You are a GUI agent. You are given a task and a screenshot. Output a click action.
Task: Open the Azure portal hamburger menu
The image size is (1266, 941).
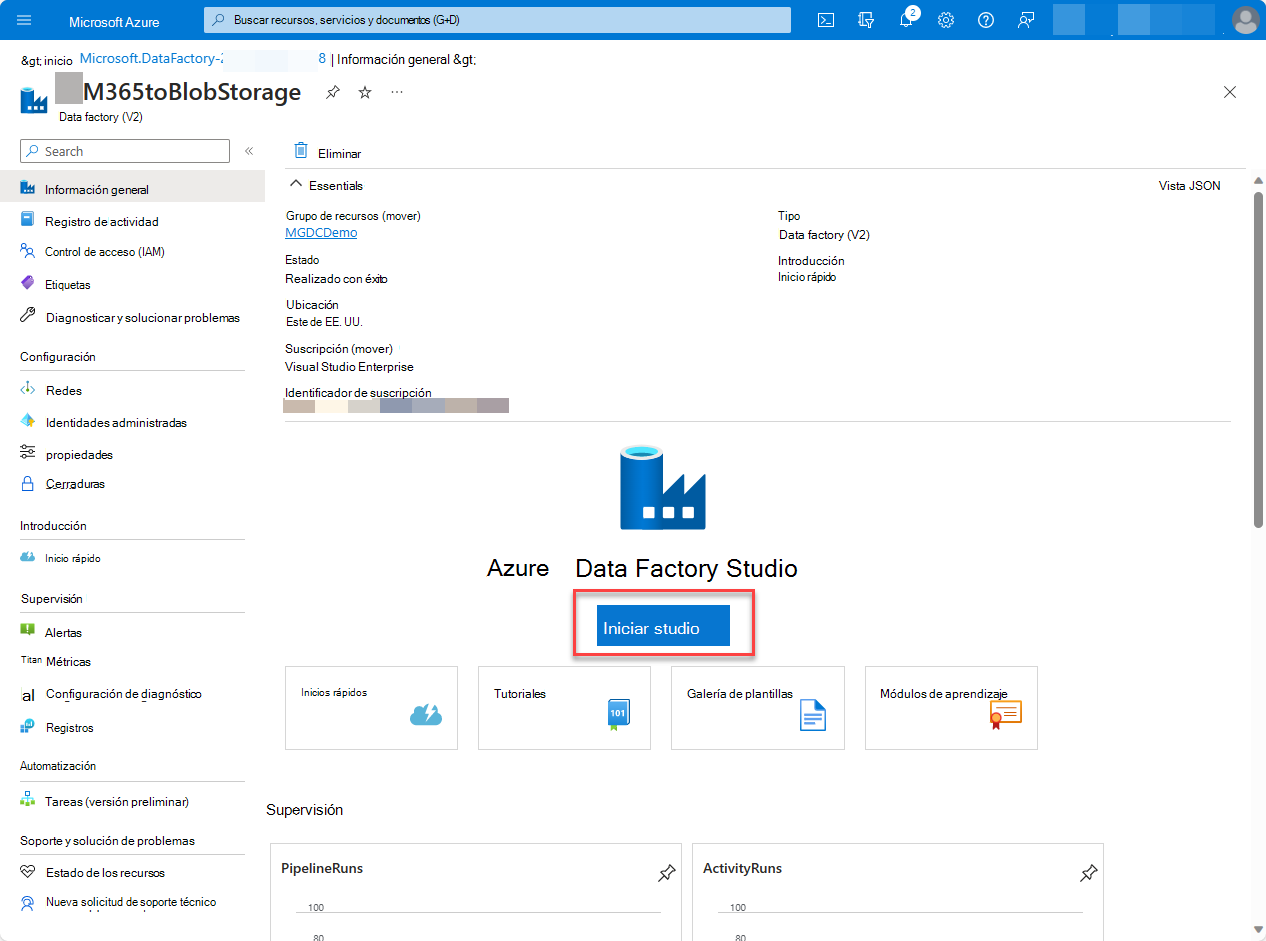click(x=24, y=19)
